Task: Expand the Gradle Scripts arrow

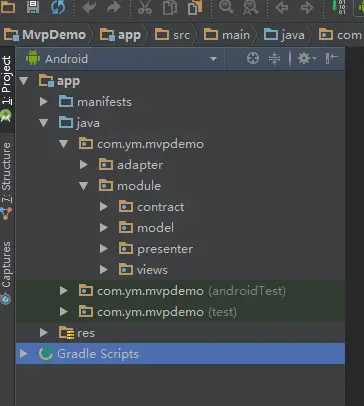Action: (24, 354)
